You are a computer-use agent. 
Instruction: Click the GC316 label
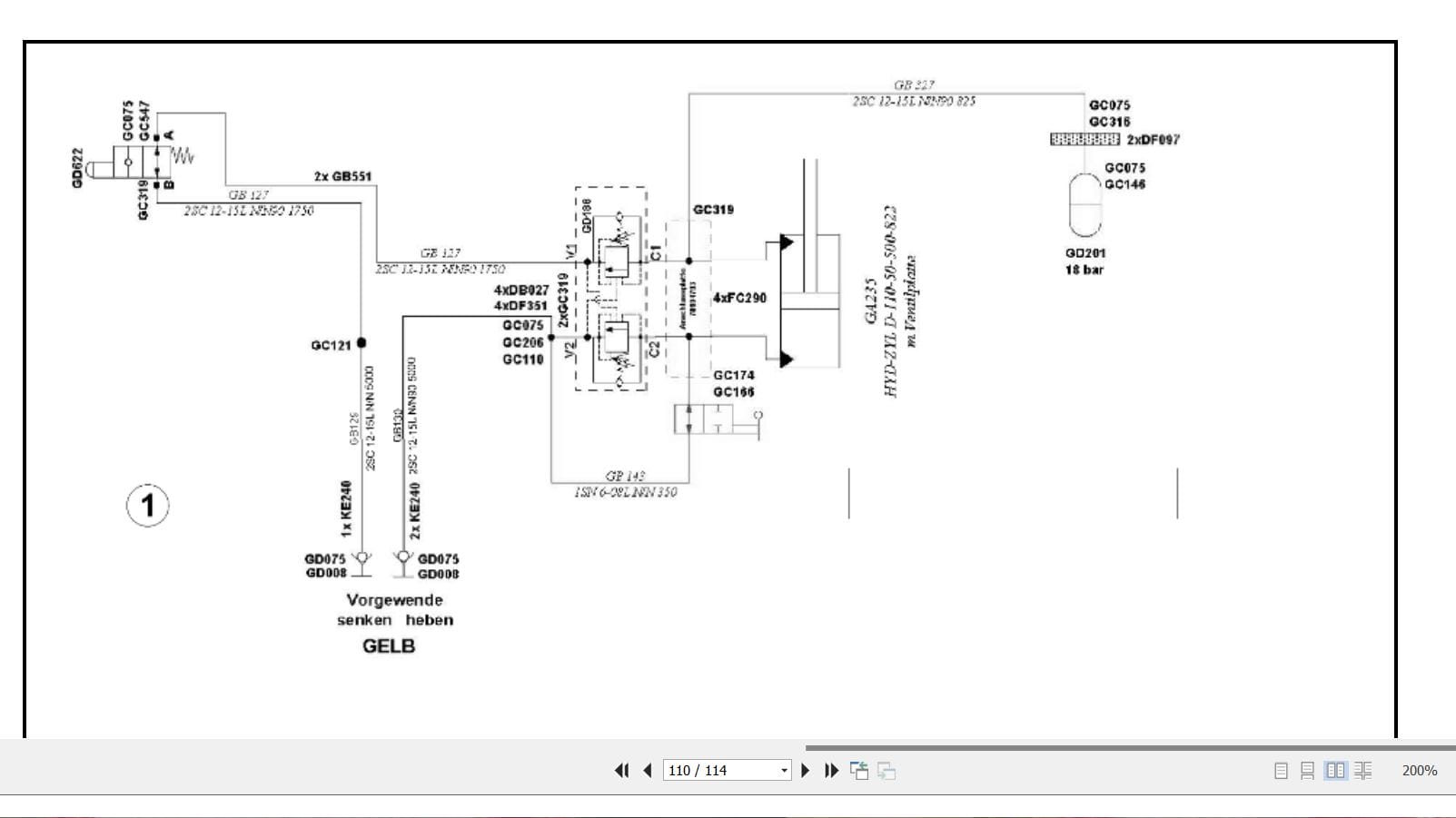tap(1110, 122)
